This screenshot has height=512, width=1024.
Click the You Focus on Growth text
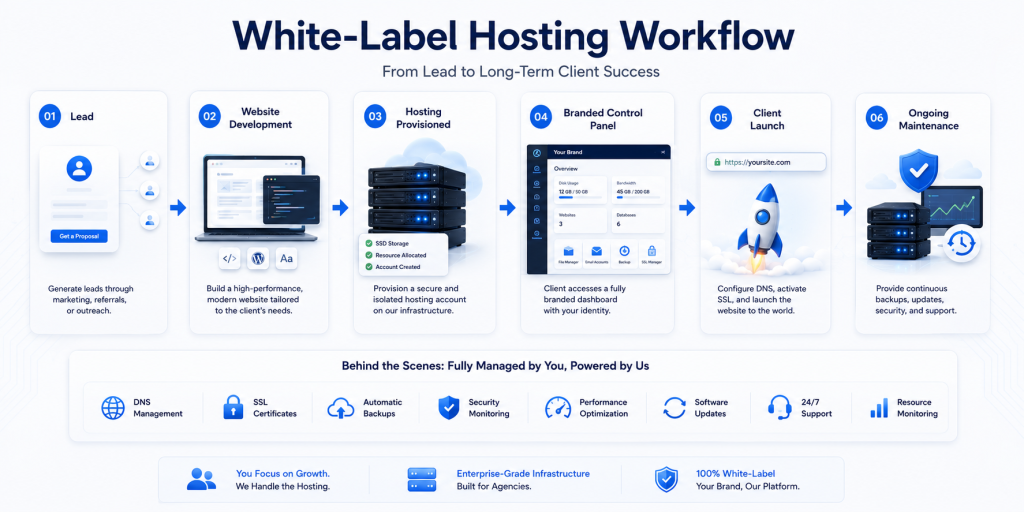[x=283, y=473]
